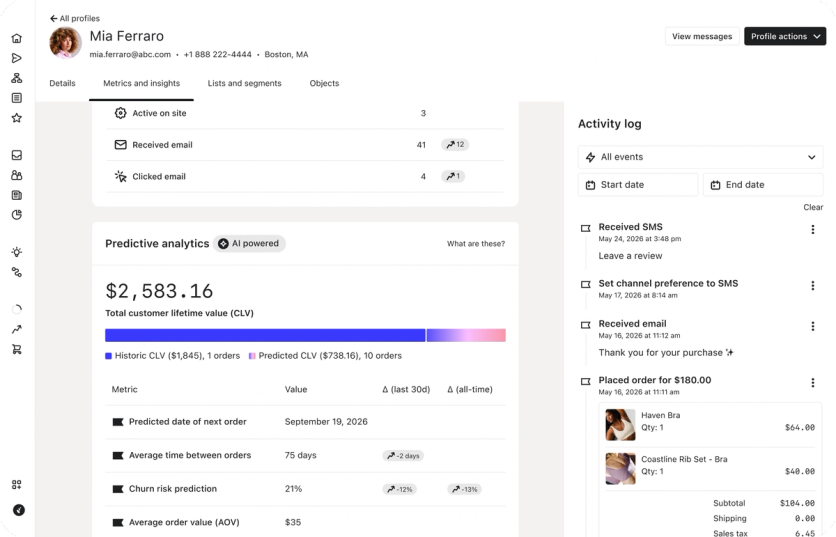Open the Forms document icon in sidebar
Image resolution: width=836 pixels, height=537 pixels.
(17, 98)
